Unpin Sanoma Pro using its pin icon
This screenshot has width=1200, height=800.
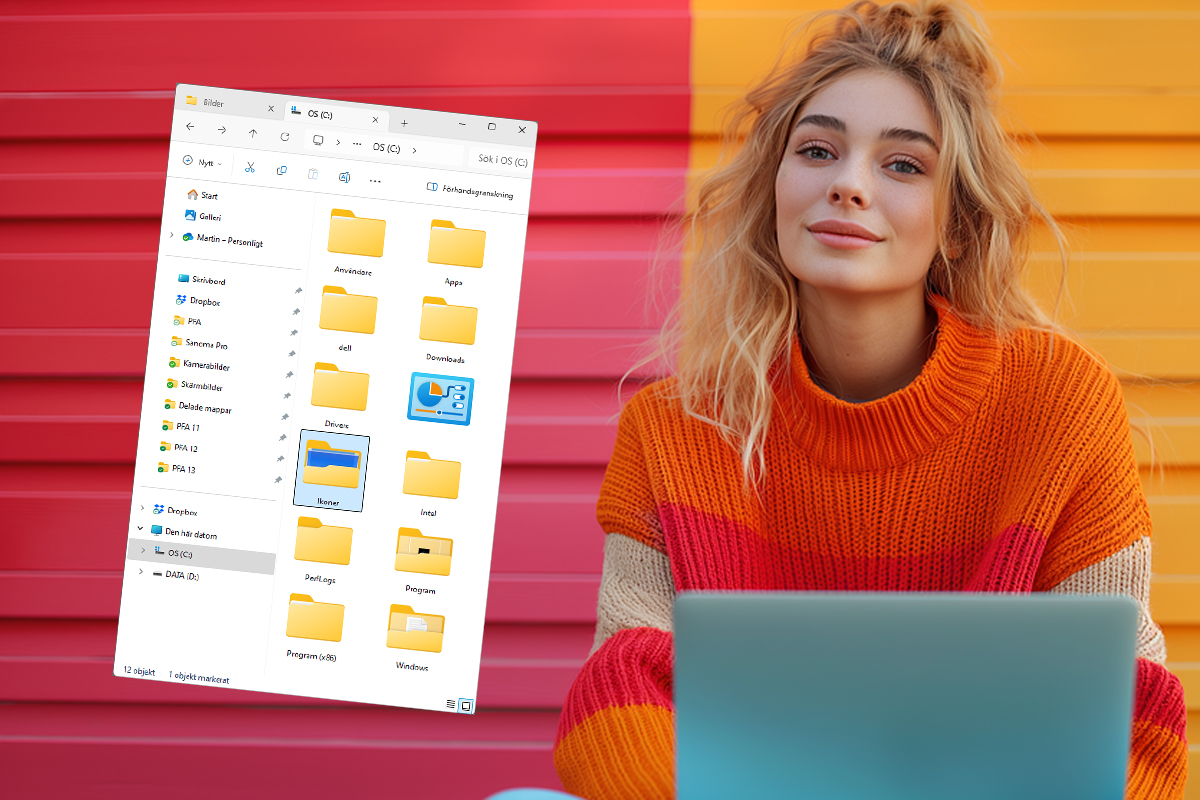291,354
